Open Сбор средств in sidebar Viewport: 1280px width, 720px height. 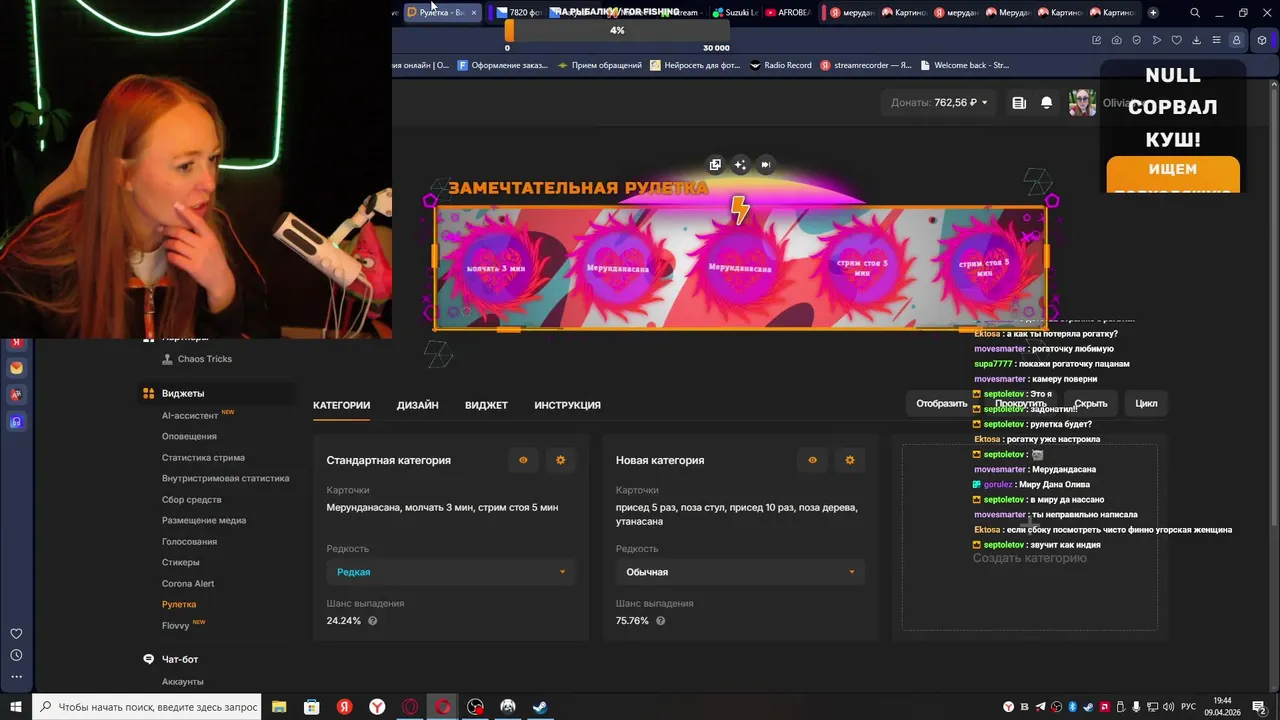(191, 499)
